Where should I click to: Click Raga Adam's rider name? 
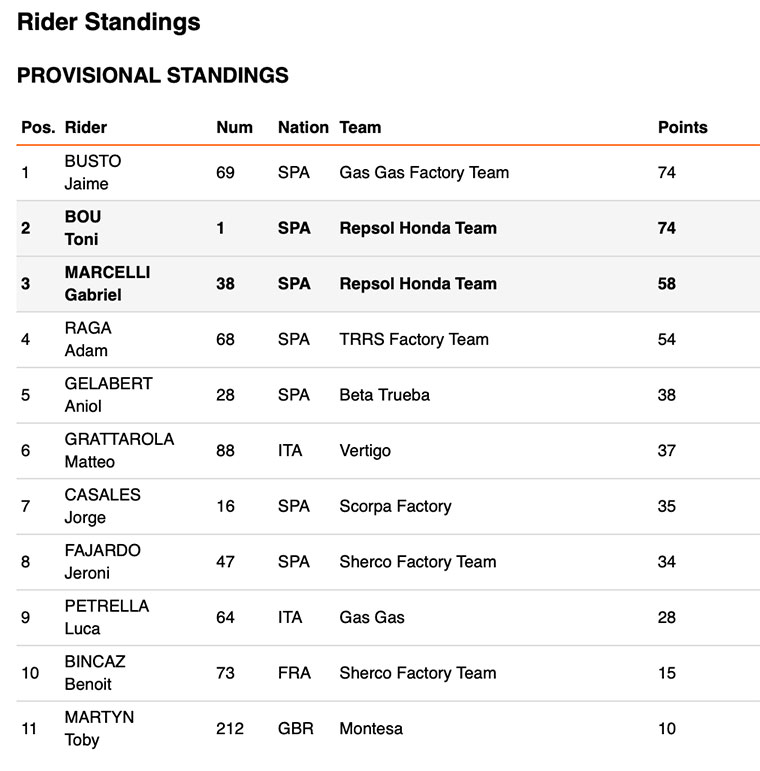(87, 339)
